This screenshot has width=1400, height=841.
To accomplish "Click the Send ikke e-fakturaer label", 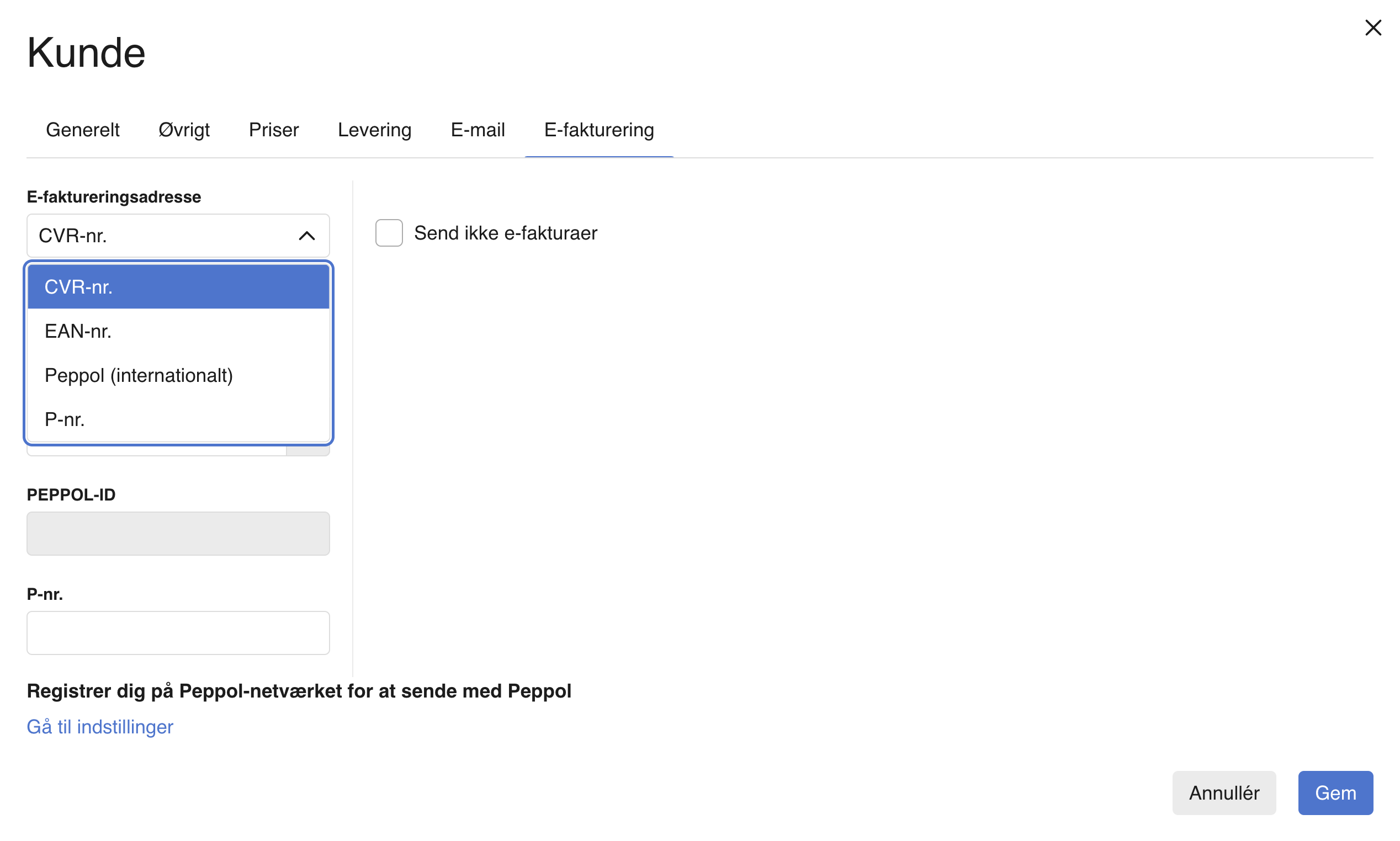I will tap(505, 233).
